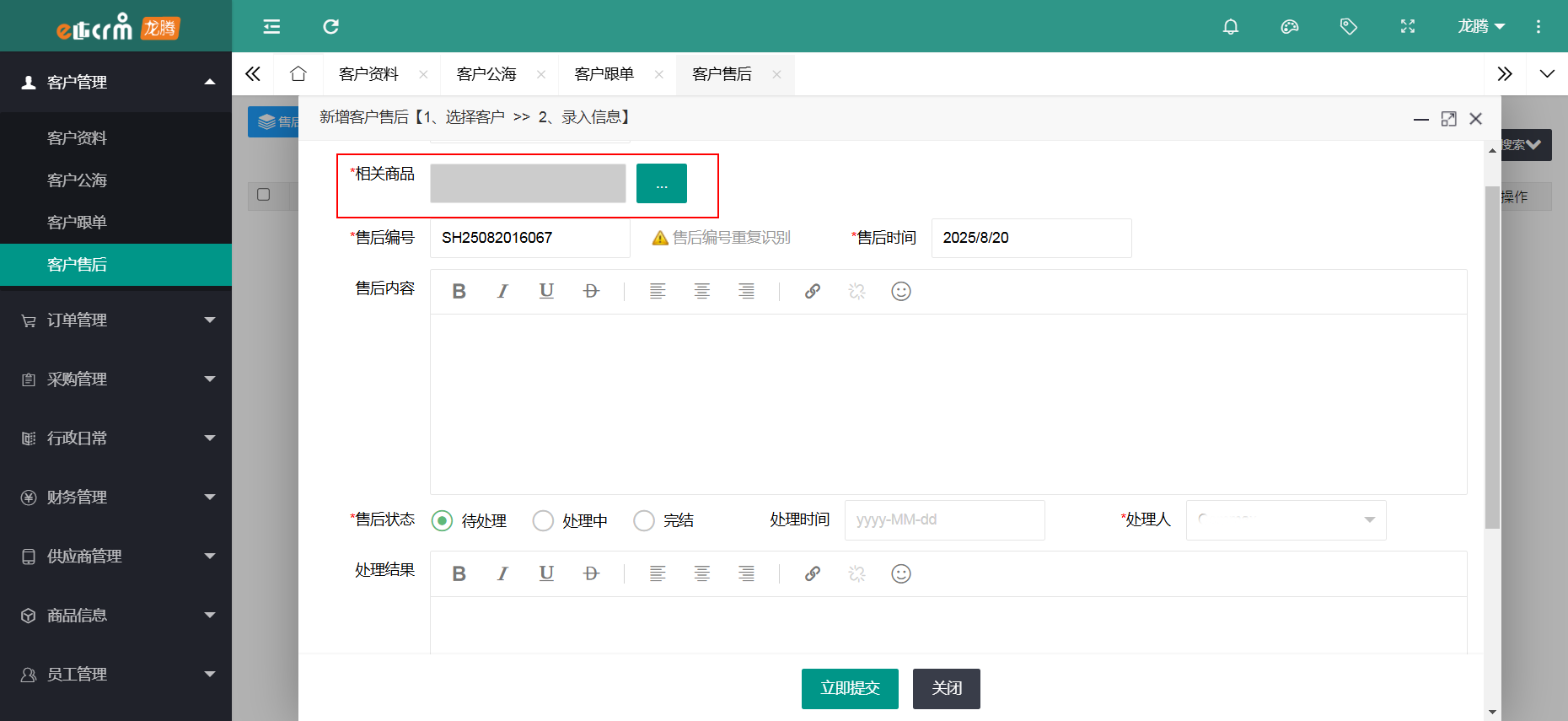Click the 立即提交 button
This screenshot has height=721, width=1568.
[x=849, y=689]
